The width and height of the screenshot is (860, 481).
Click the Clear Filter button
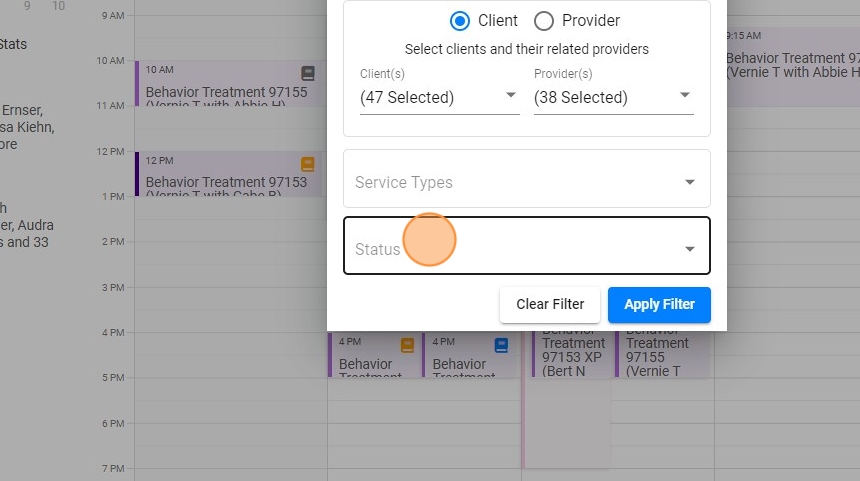point(550,304)
